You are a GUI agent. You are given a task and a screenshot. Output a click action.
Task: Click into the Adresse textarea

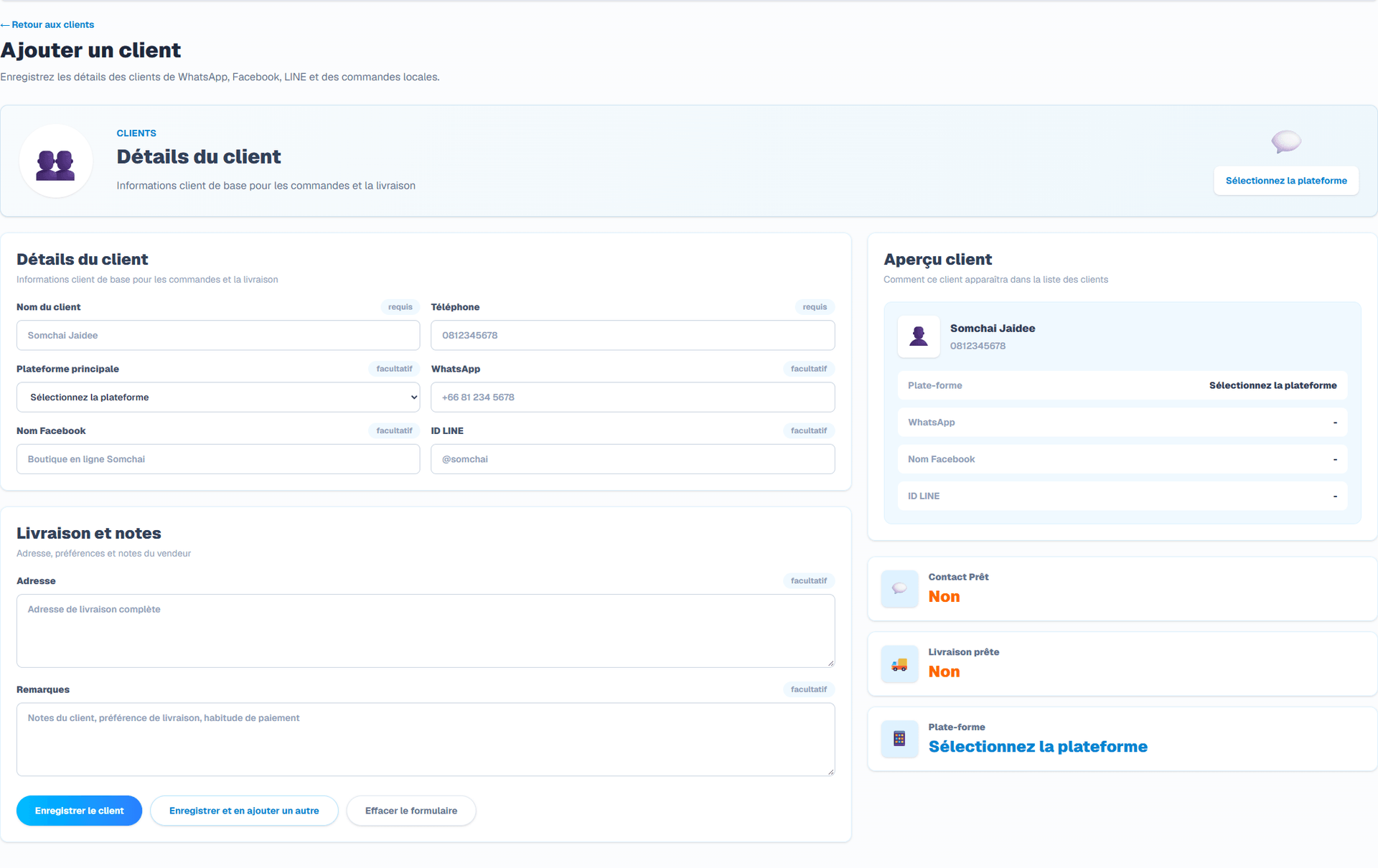pos(426,631)
